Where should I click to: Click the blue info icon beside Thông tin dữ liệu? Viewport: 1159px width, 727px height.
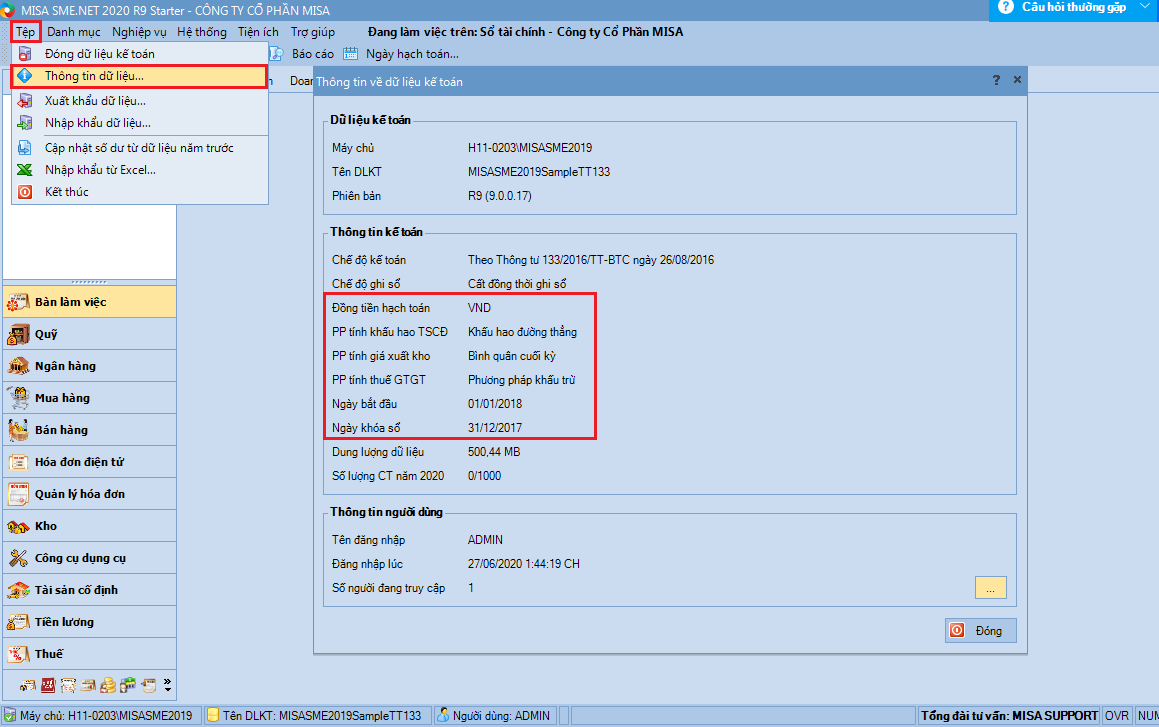pos(25,76)
